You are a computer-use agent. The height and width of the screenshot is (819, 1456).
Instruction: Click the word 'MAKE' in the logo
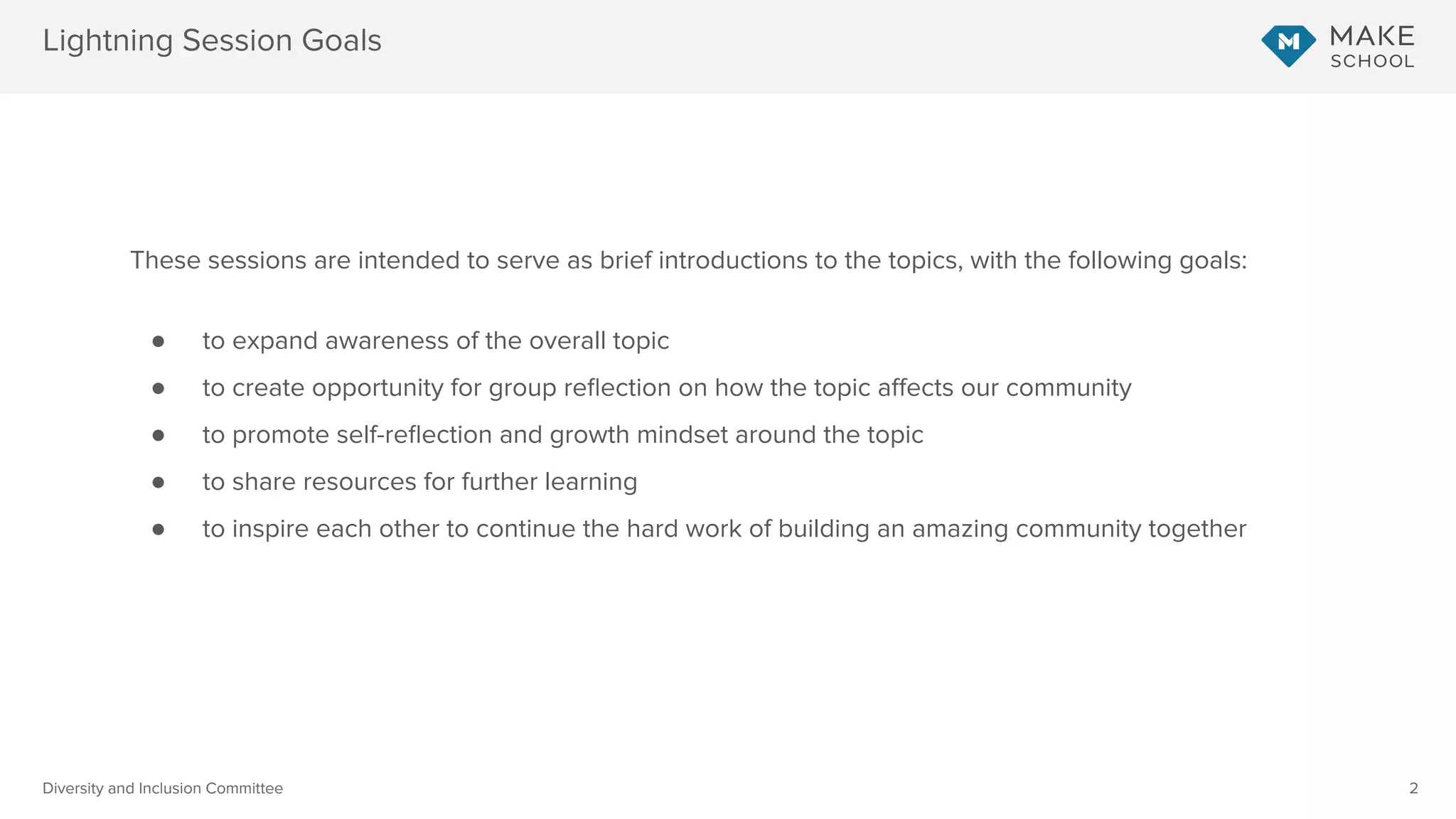tap(1372, 36)
